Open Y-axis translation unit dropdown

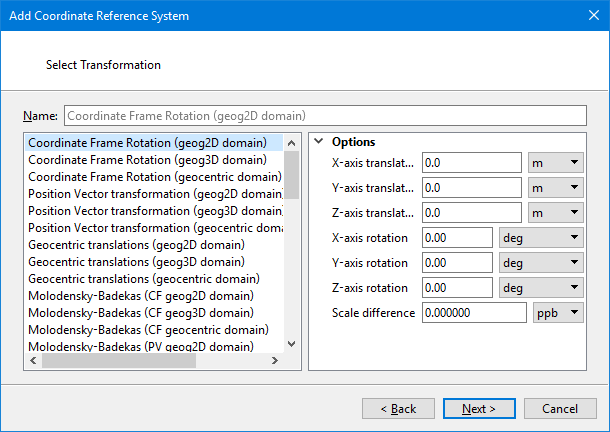pos(555,187)
